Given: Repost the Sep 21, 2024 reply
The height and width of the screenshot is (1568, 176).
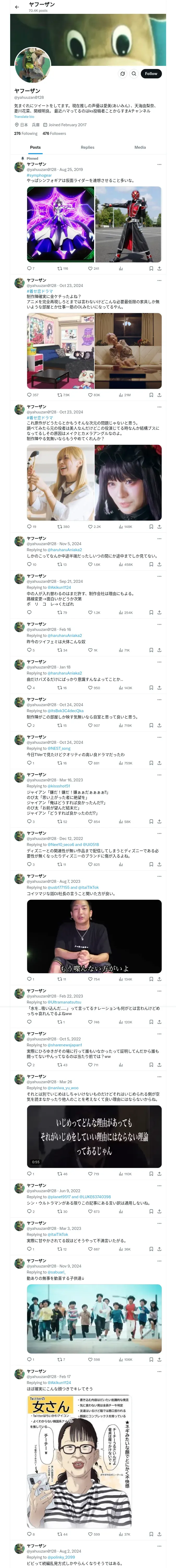Looking at the screenshot, I should [x=60, y=612].
